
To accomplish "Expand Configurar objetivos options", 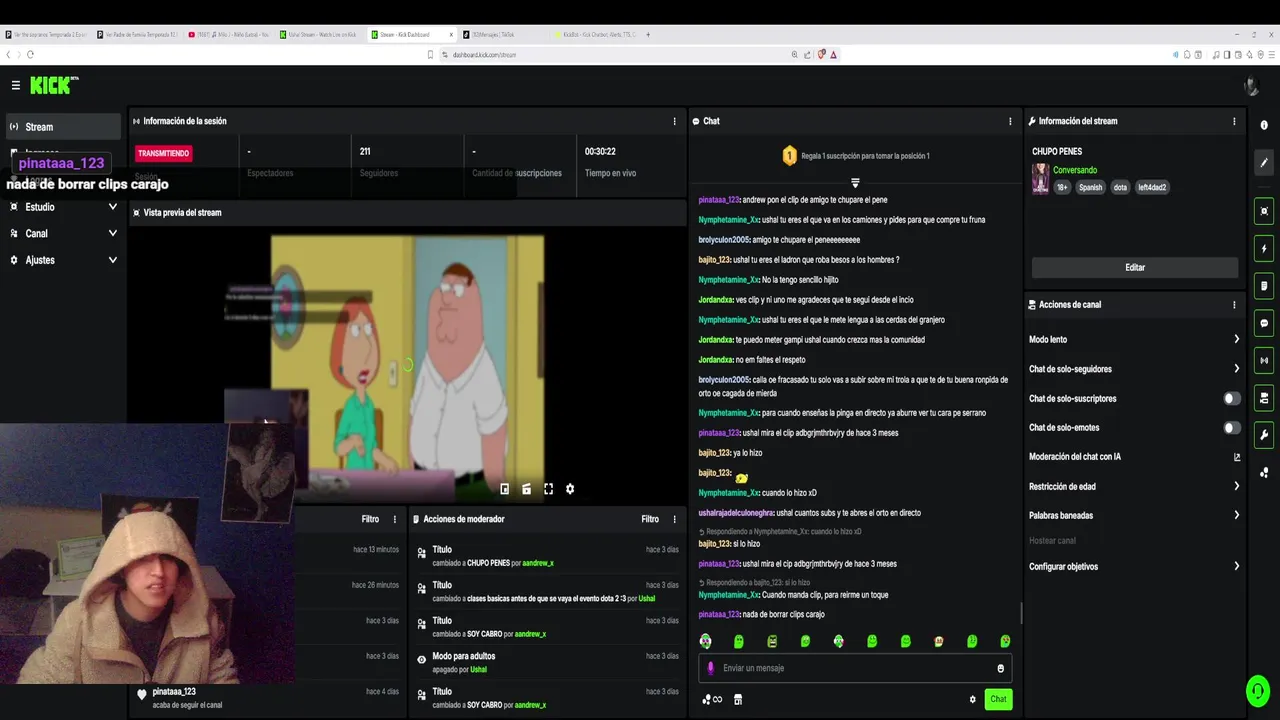I will click(x=1134, y=566).
